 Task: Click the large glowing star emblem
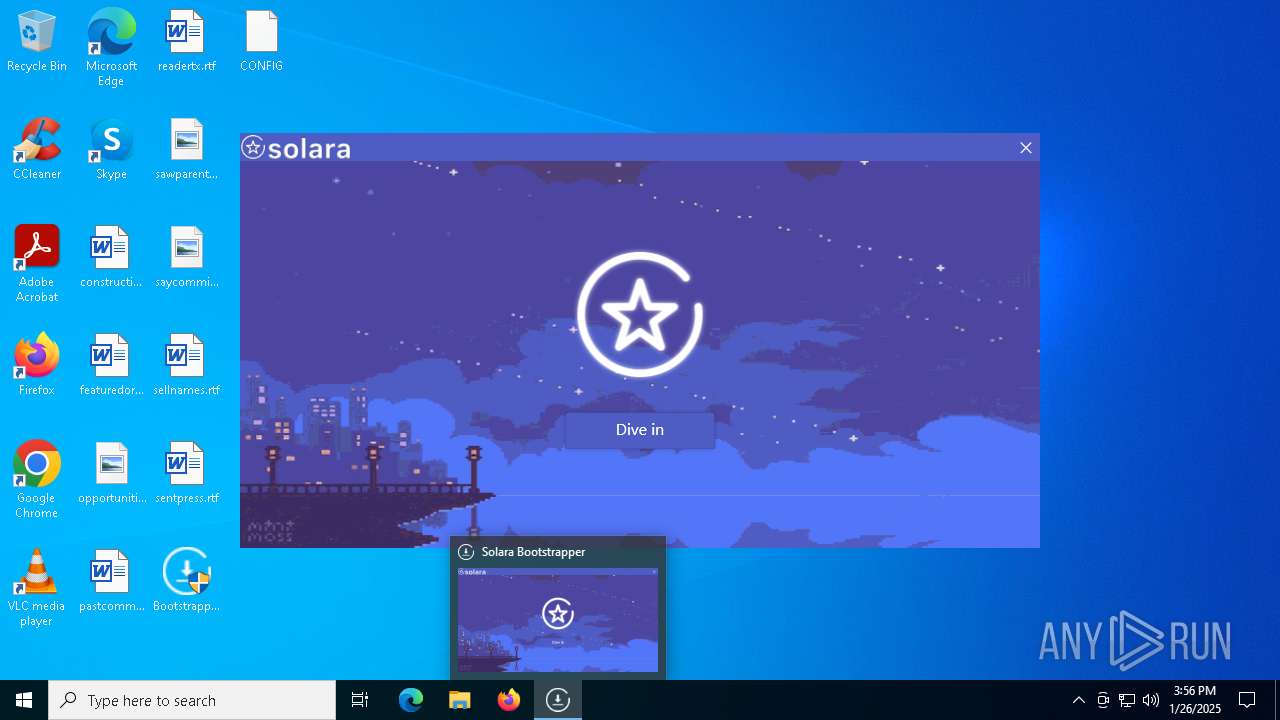click(640, 314)
